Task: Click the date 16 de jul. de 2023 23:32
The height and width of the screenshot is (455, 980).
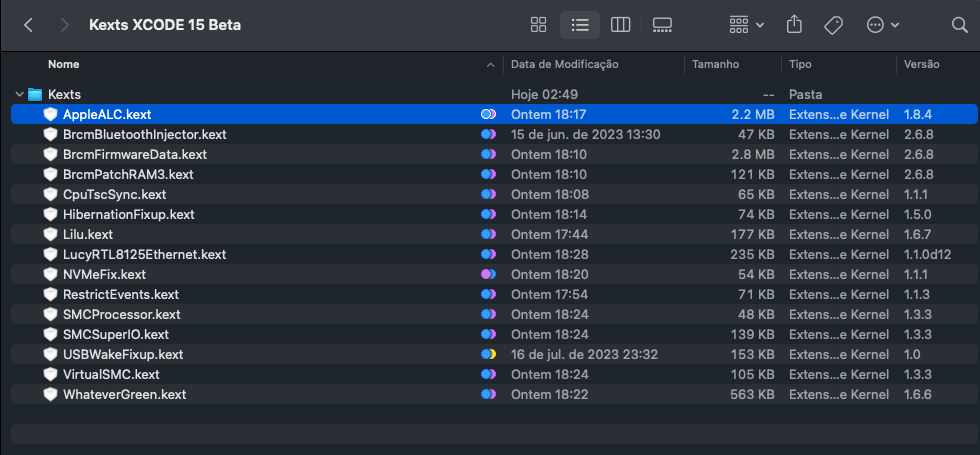Action: 584,354
